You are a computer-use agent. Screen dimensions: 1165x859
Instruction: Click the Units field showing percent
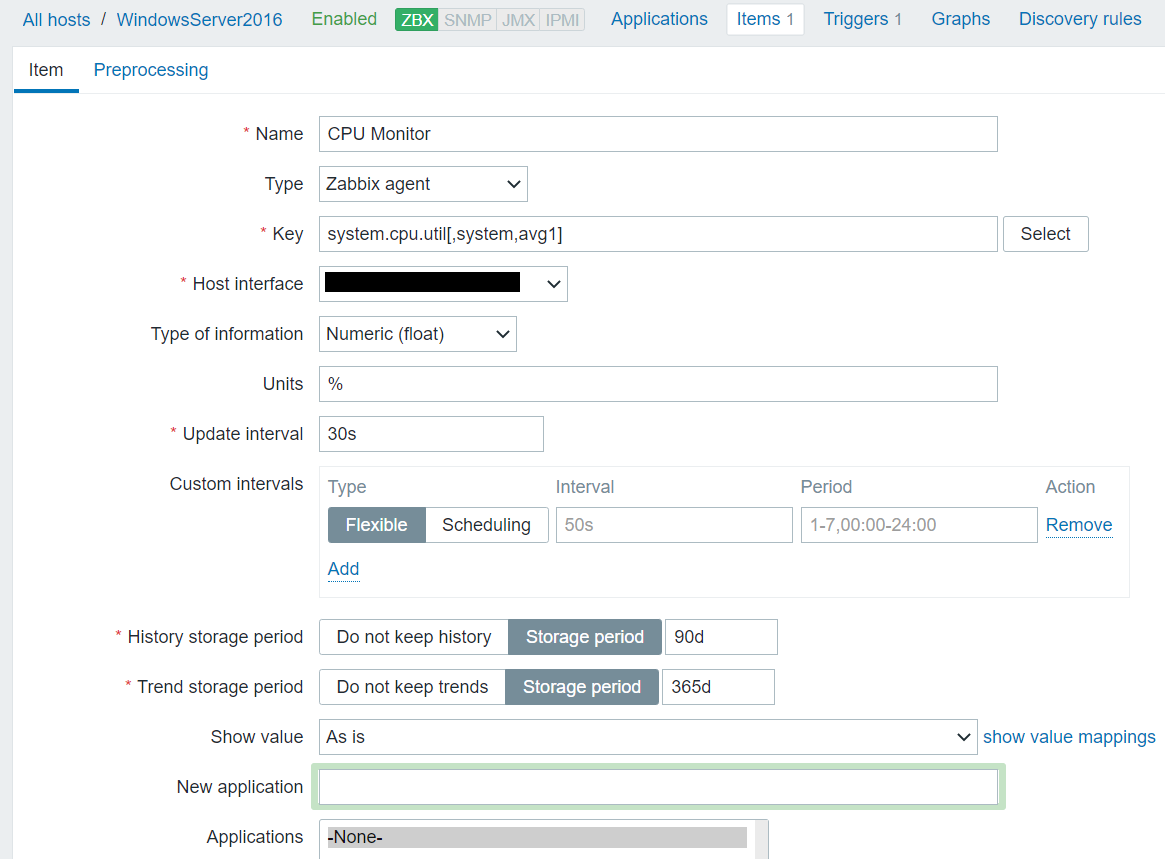(x=658, y=384)
